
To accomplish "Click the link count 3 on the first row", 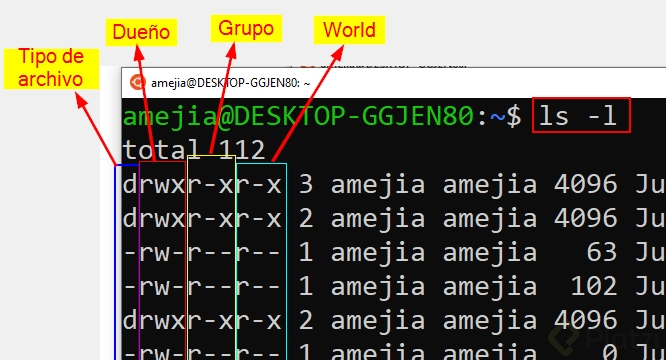I will [x=306, y=184].
